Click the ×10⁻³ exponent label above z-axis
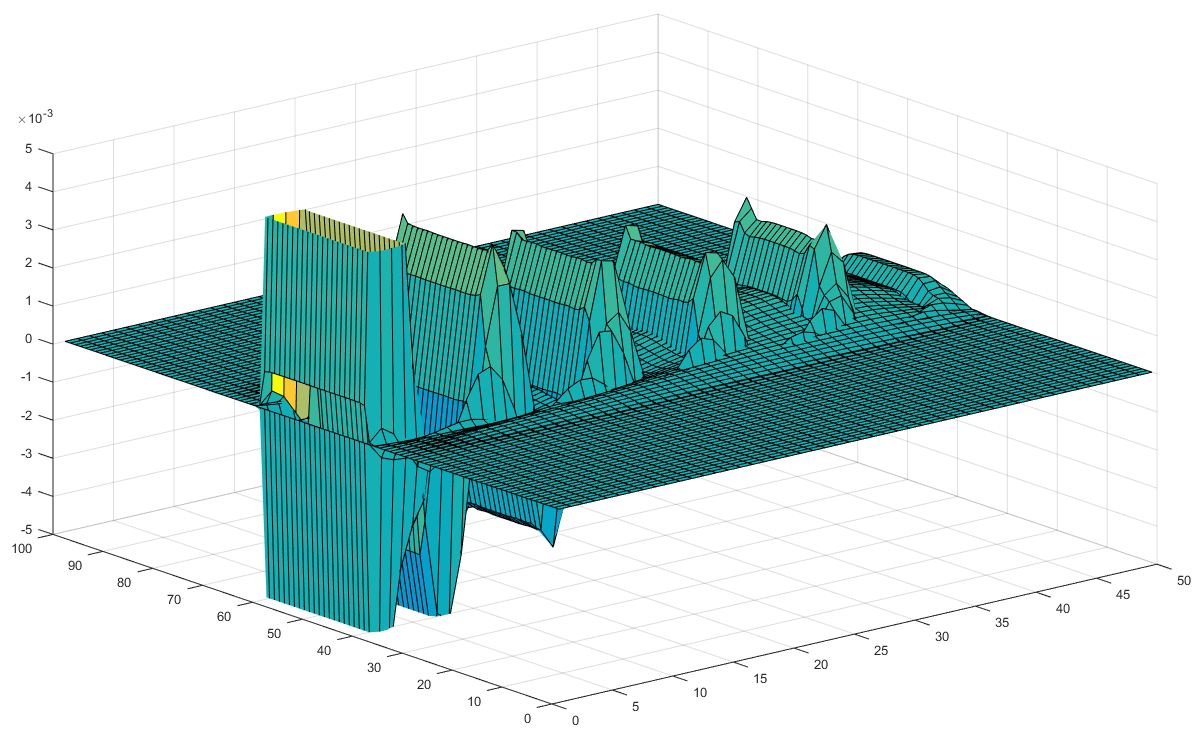Viewport: 1202px width, 735px height. (x=35, y=119)
